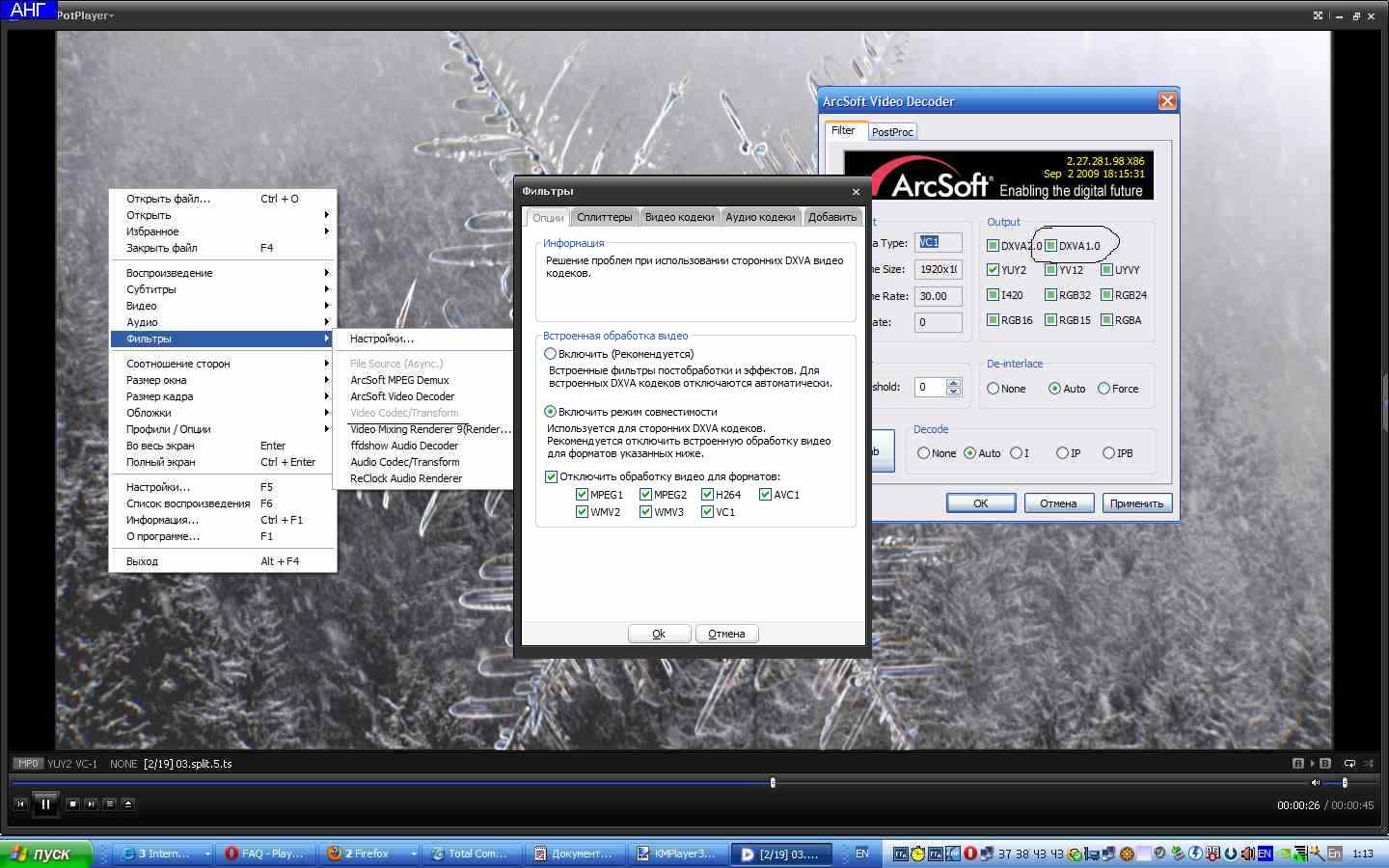This screenshot has height=868, width=1389.
Task: Click the eject/open file button
Action: tap(128, 803)
